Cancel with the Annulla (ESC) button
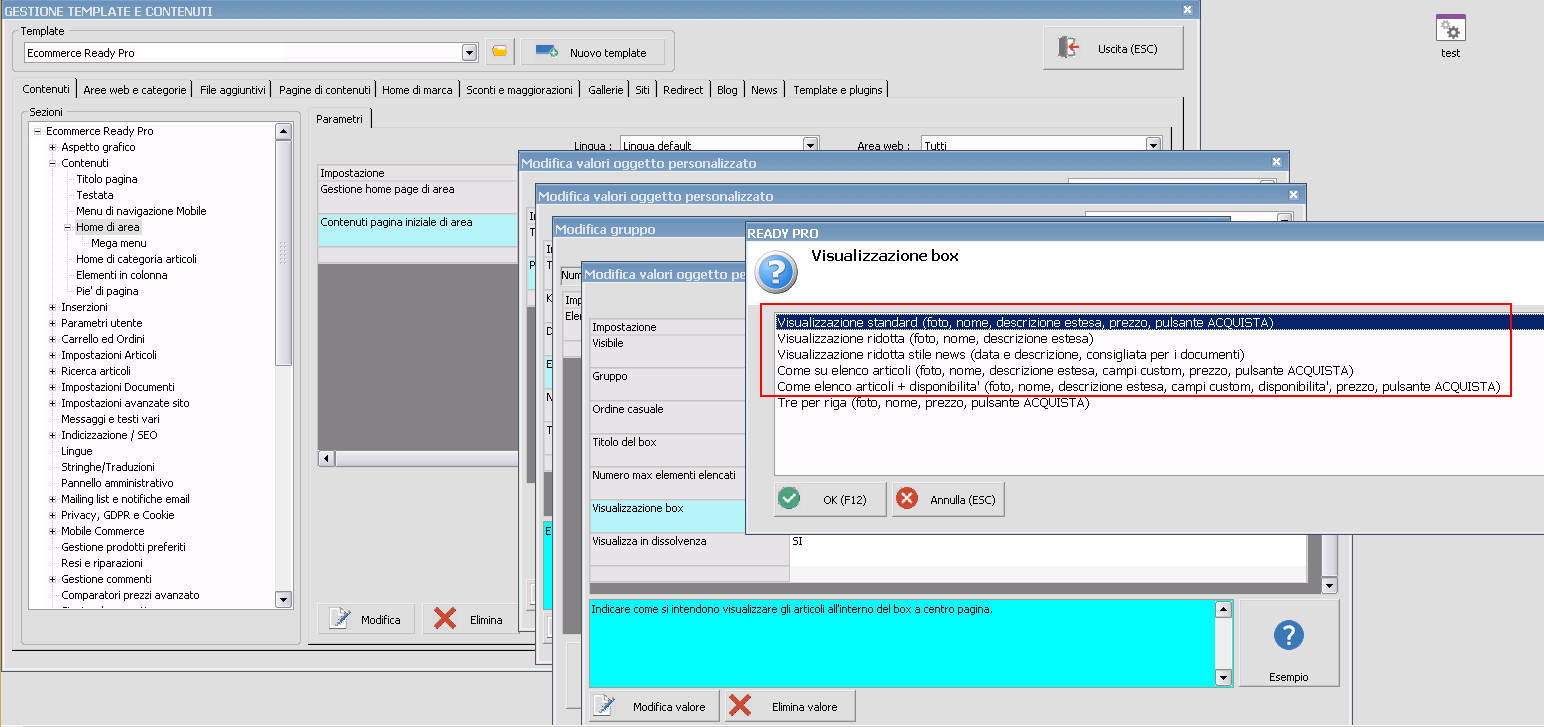Viewport: 1544px width, 727px height. (948, 499)
